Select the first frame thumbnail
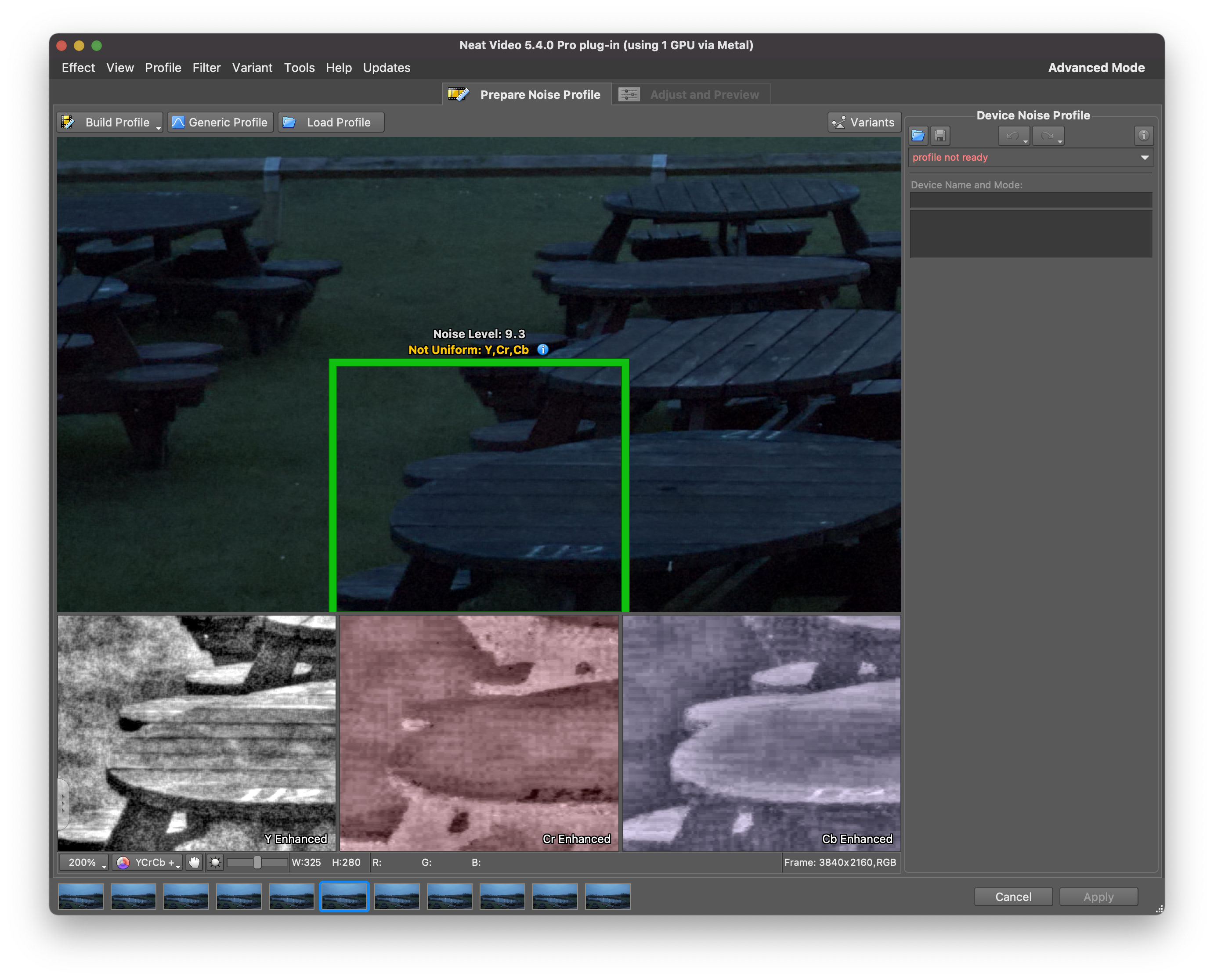The height and width of the screenshot is (980, 1214). tap(81, 897)
